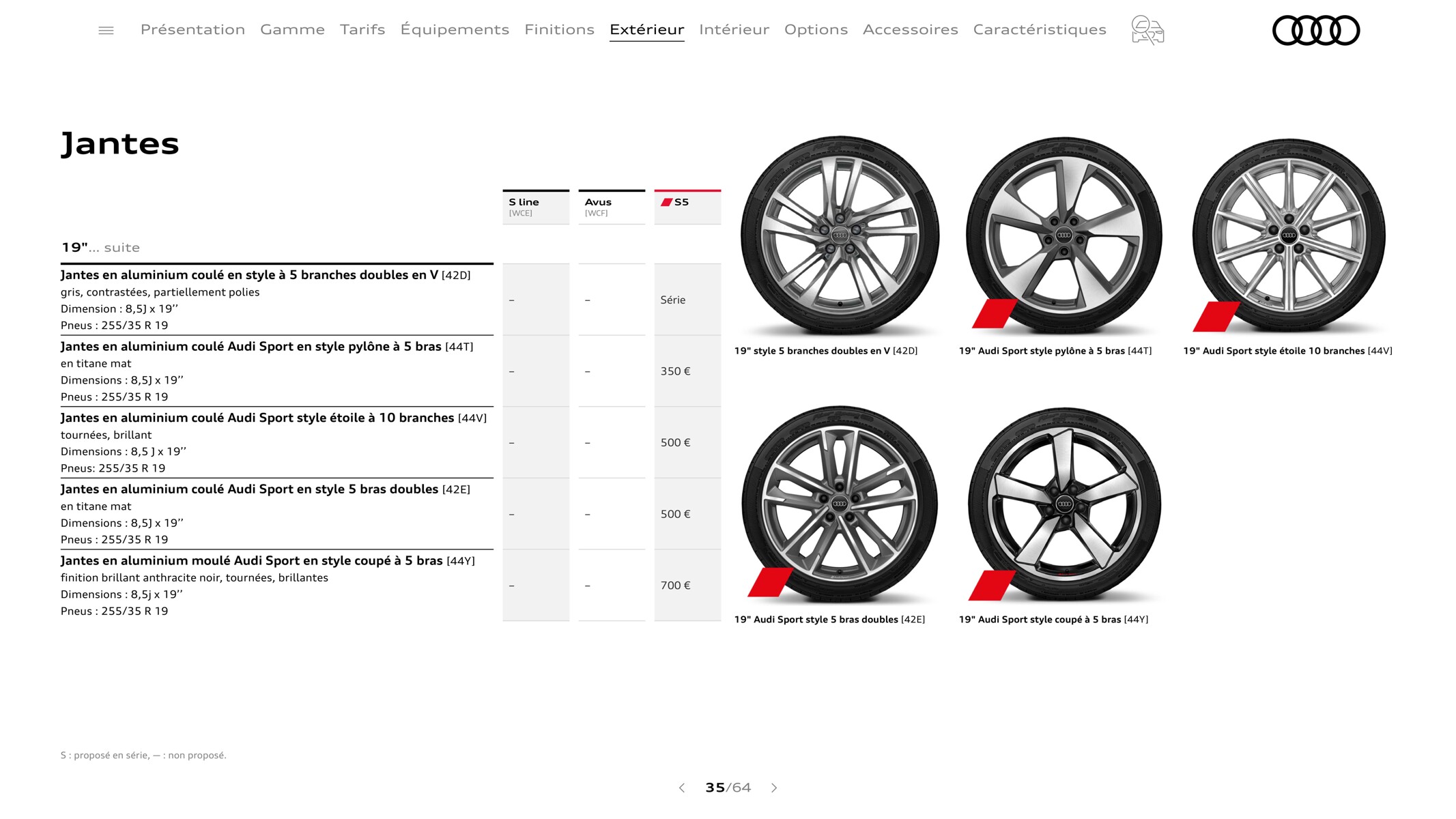Click the '19"... suite' section label
The width and height of the screenshot is (1456, 819).
pos(100,248)
